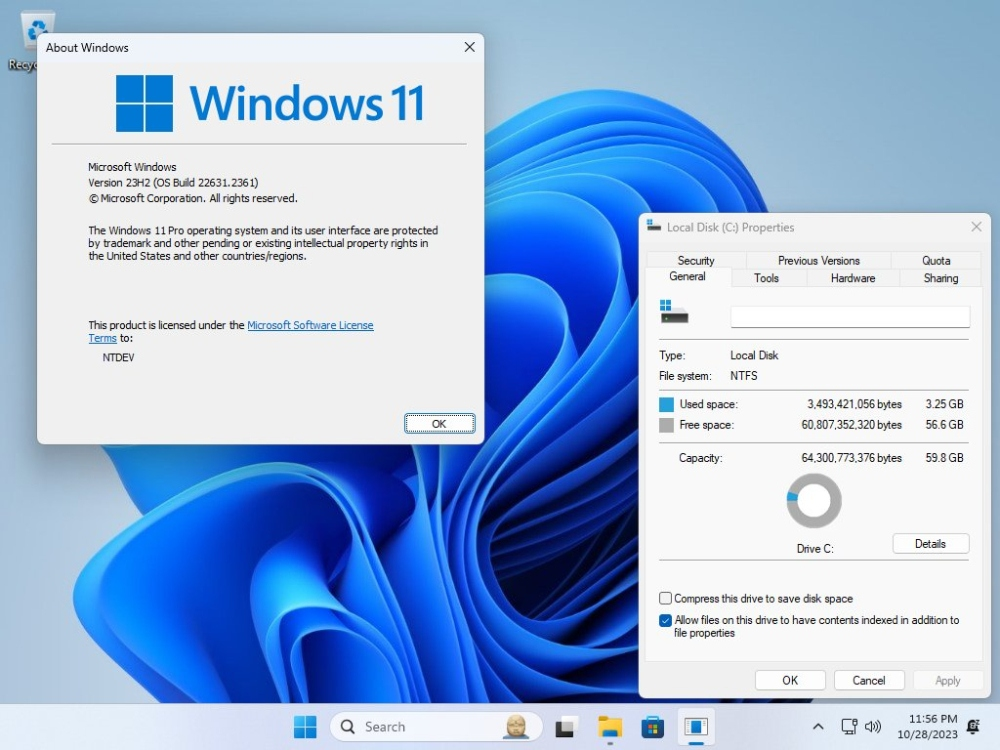Click the blue Used space swatch
Viewport: 1000px width, 750px height.
(x=665, y=404)
